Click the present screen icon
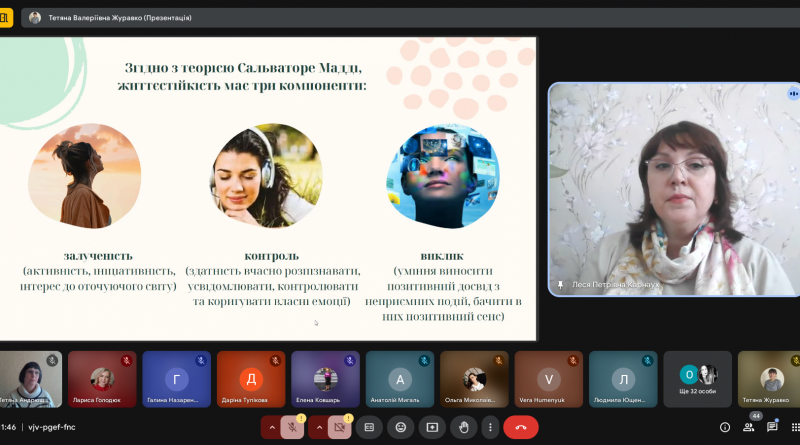Image resolution: width=800 pixels, height=445 pixels. click(x=432, y=428)
